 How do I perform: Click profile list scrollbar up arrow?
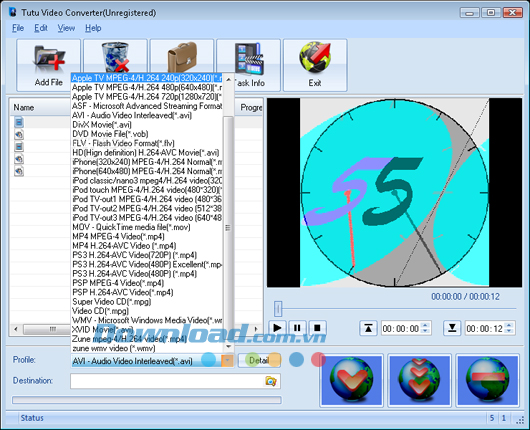click(x=228, y=79)
